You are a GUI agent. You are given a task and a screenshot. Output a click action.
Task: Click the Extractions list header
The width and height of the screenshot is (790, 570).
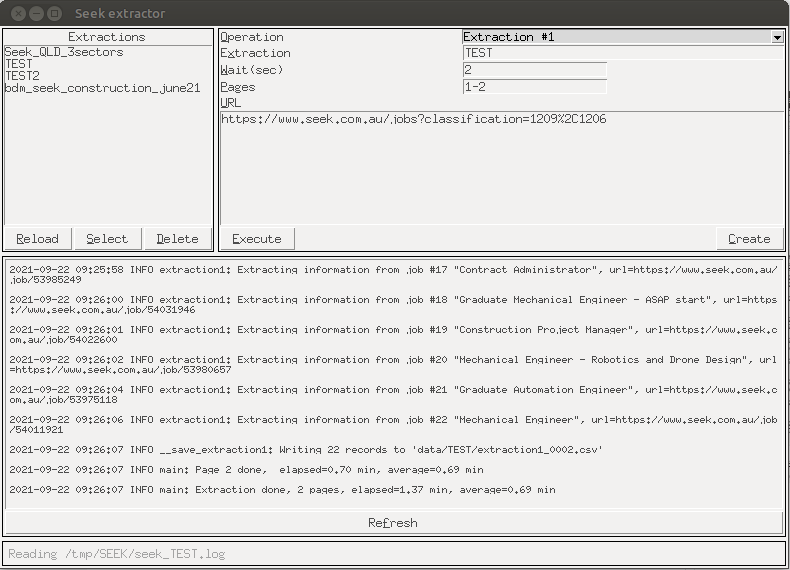[x=107, y=37]
